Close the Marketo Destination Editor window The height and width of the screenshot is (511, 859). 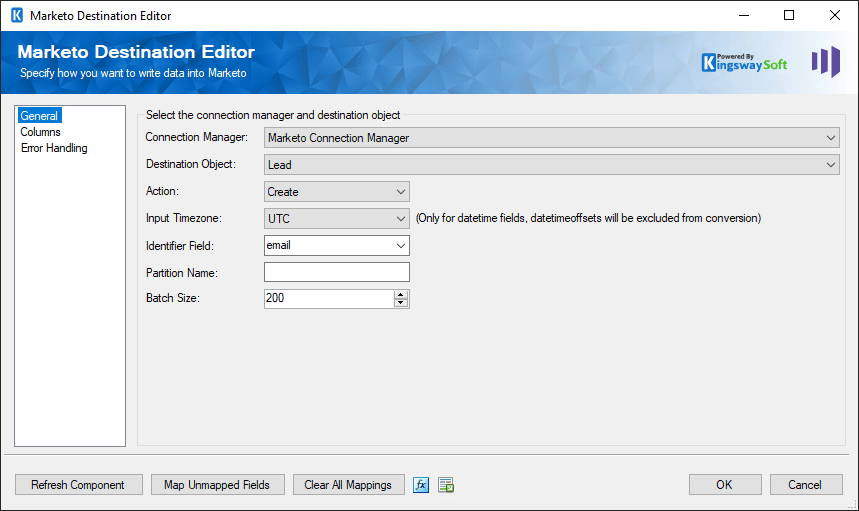click(x=834, y=15)
